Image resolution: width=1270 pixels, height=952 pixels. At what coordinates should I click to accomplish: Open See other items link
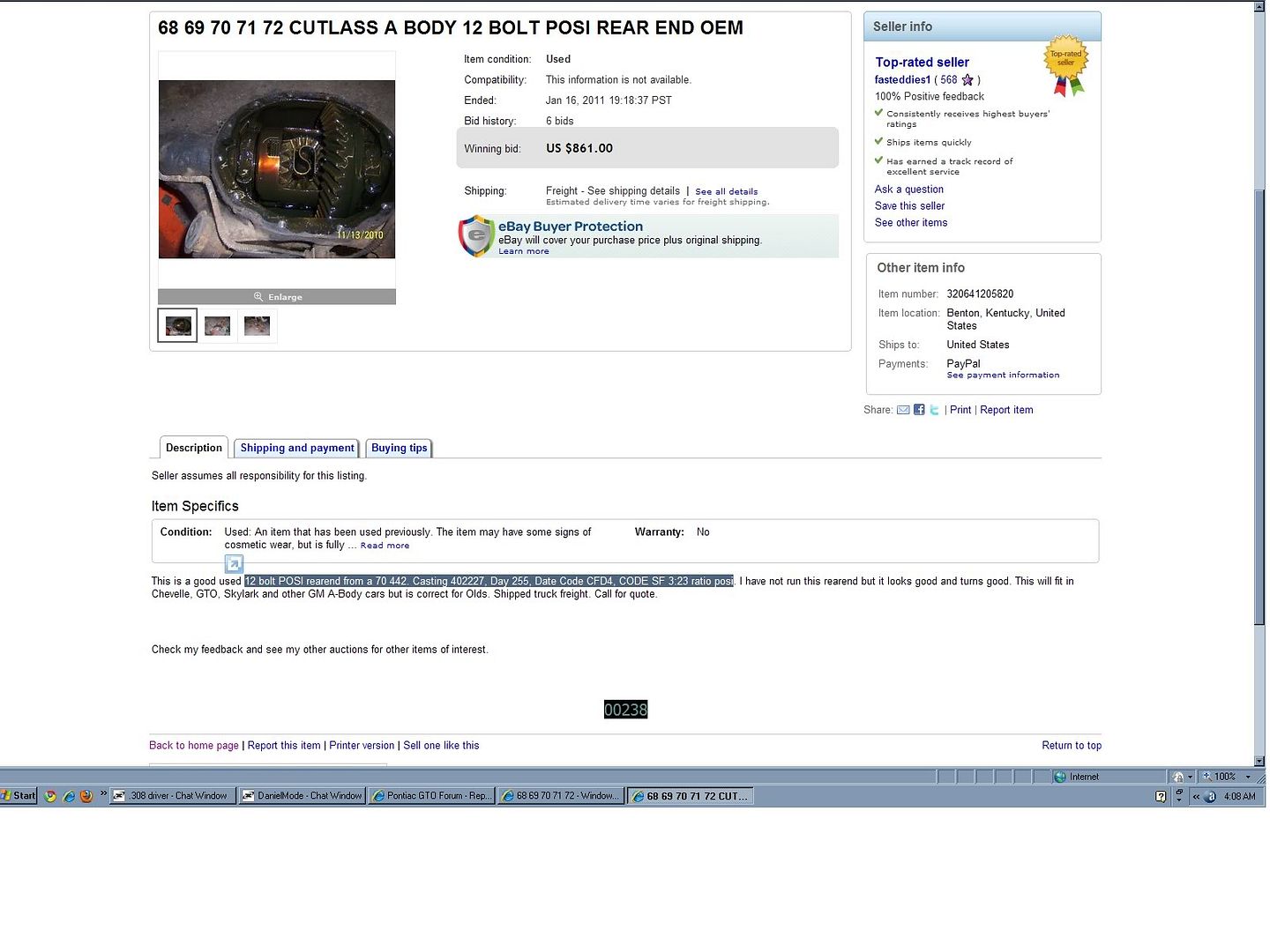click(911, 223)
